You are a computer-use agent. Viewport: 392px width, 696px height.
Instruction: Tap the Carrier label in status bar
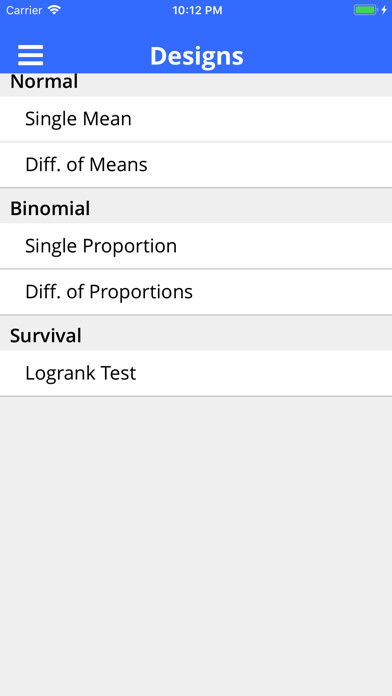click(24, 10)
